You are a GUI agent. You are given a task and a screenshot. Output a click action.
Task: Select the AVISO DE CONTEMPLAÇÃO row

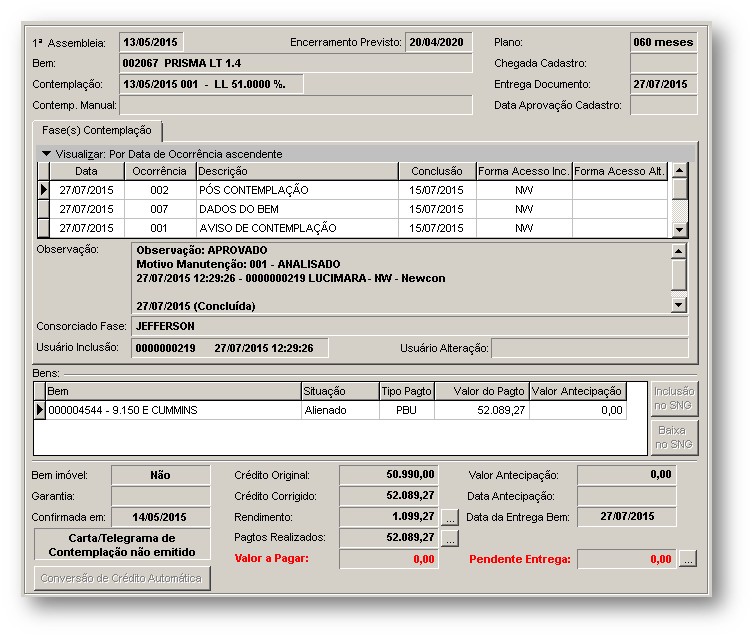pyautogui.click(x=358, y=228)
